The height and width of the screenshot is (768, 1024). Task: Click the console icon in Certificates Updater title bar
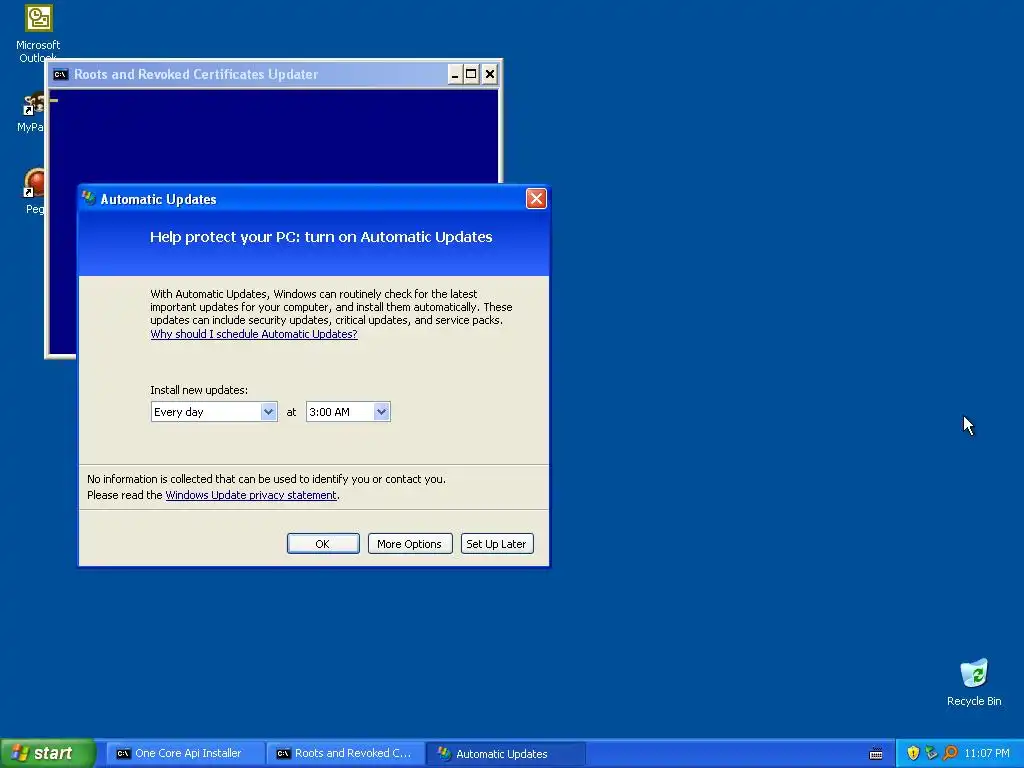[x=60, y=74]
